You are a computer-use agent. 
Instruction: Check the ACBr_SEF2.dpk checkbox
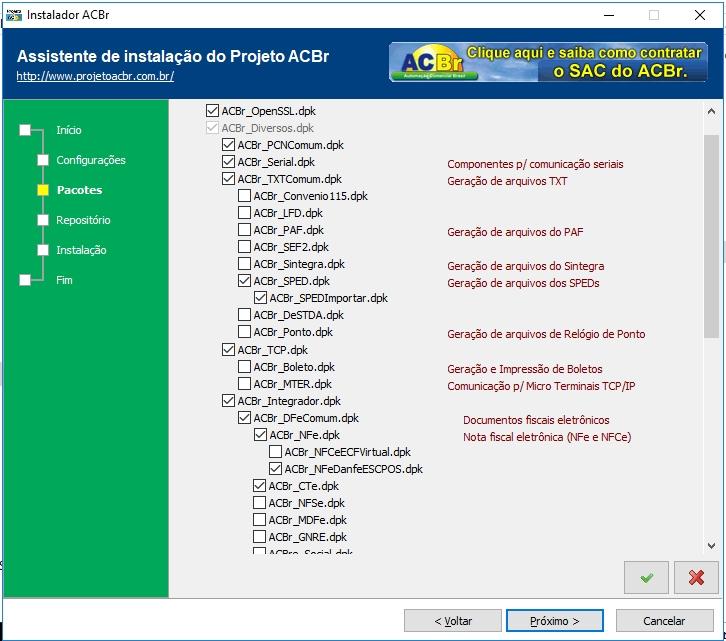coord(244,246)
